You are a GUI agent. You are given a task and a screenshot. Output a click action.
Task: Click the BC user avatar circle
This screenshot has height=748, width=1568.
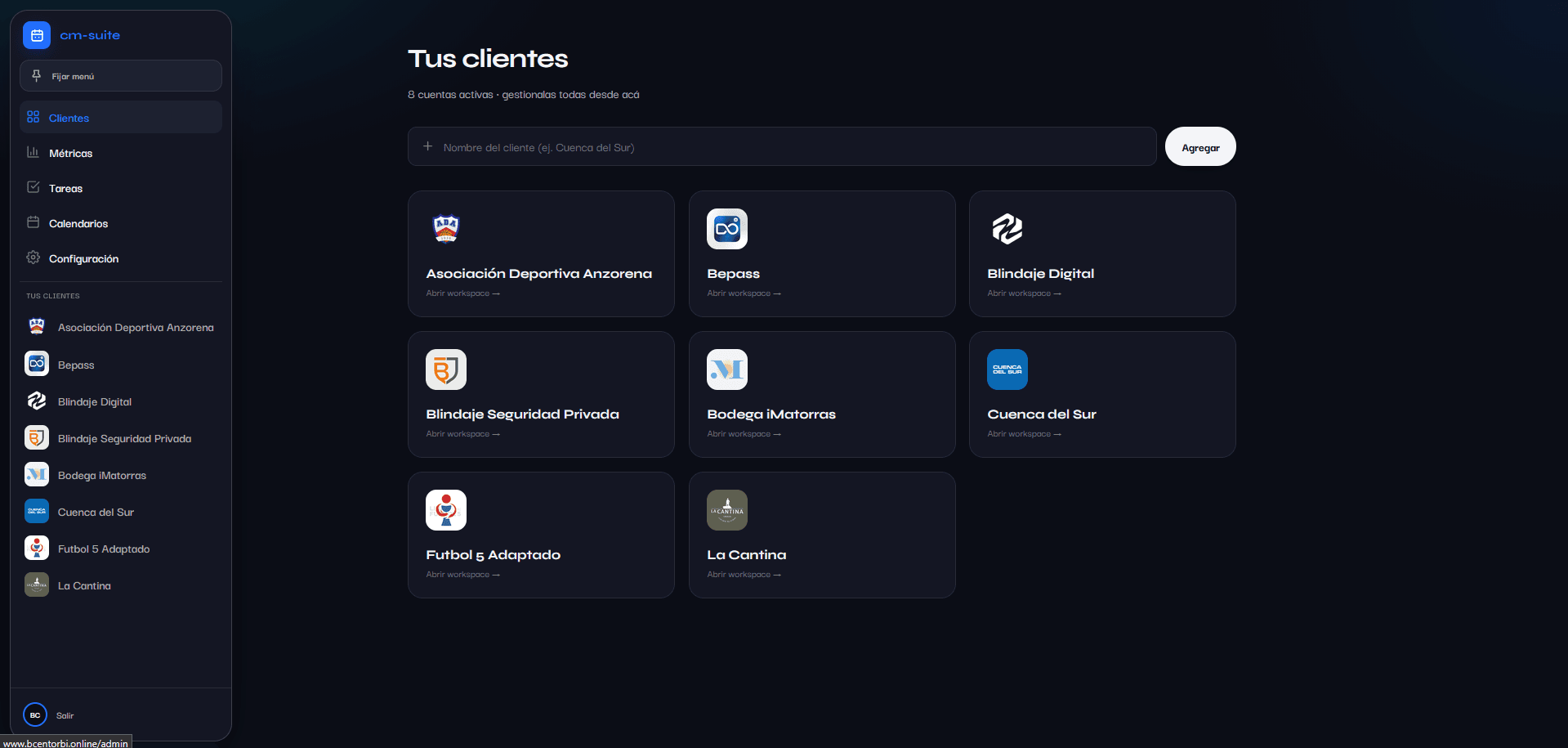tap(35, 714)
